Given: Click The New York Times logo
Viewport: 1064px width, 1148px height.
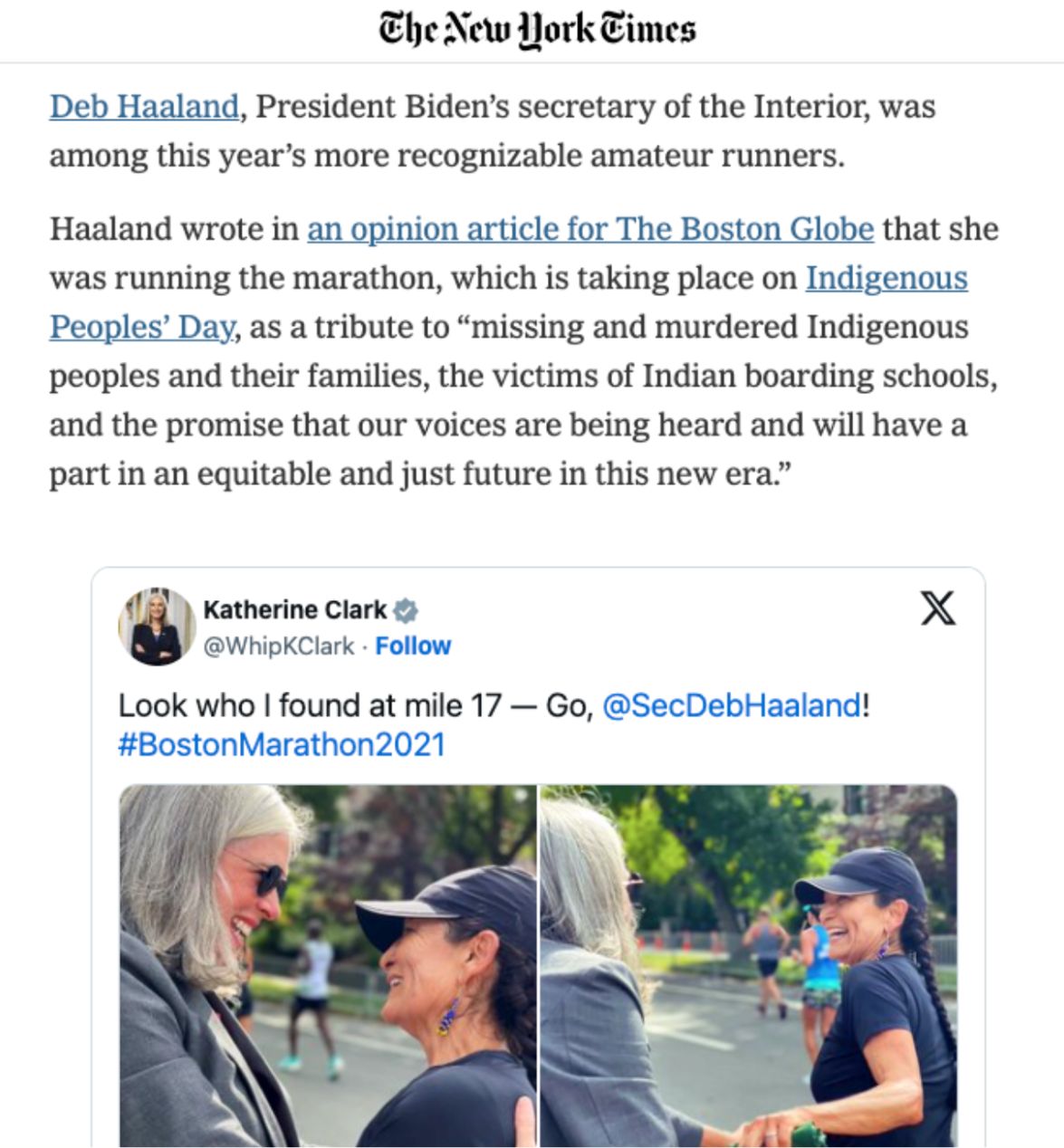Looking at the screenshot, I should point(537,30).
